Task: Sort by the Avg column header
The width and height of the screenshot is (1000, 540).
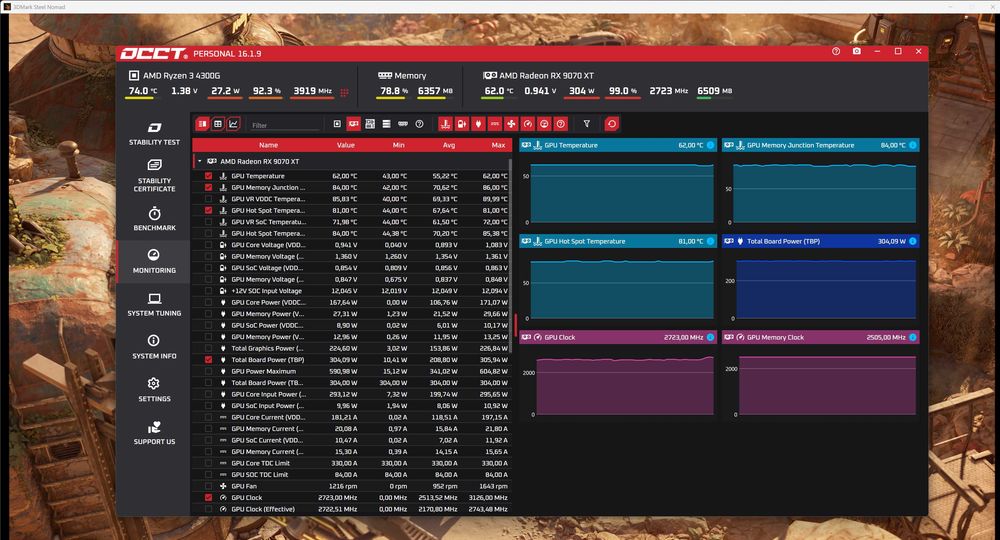Action: point(449,145)
